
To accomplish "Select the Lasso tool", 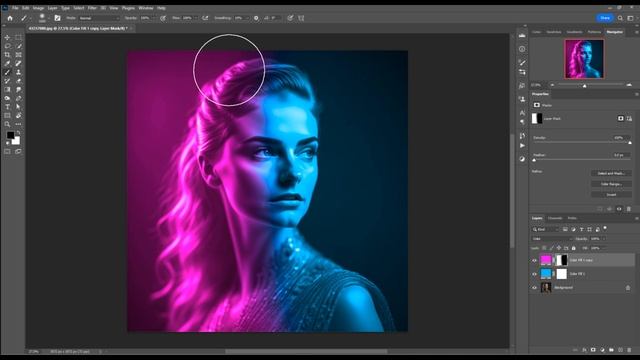I will click(7, 46).
